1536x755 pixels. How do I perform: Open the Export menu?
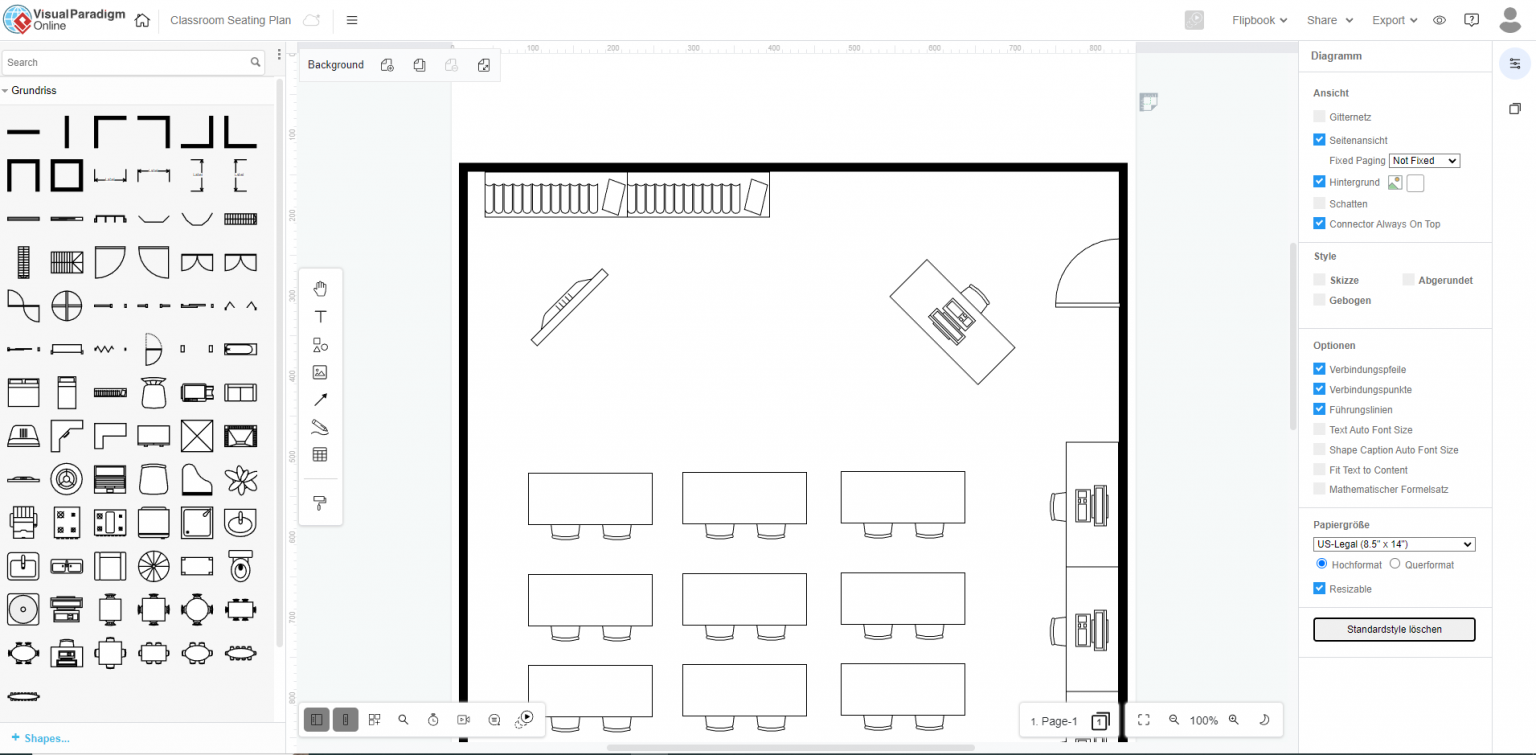pos(1394,20)
